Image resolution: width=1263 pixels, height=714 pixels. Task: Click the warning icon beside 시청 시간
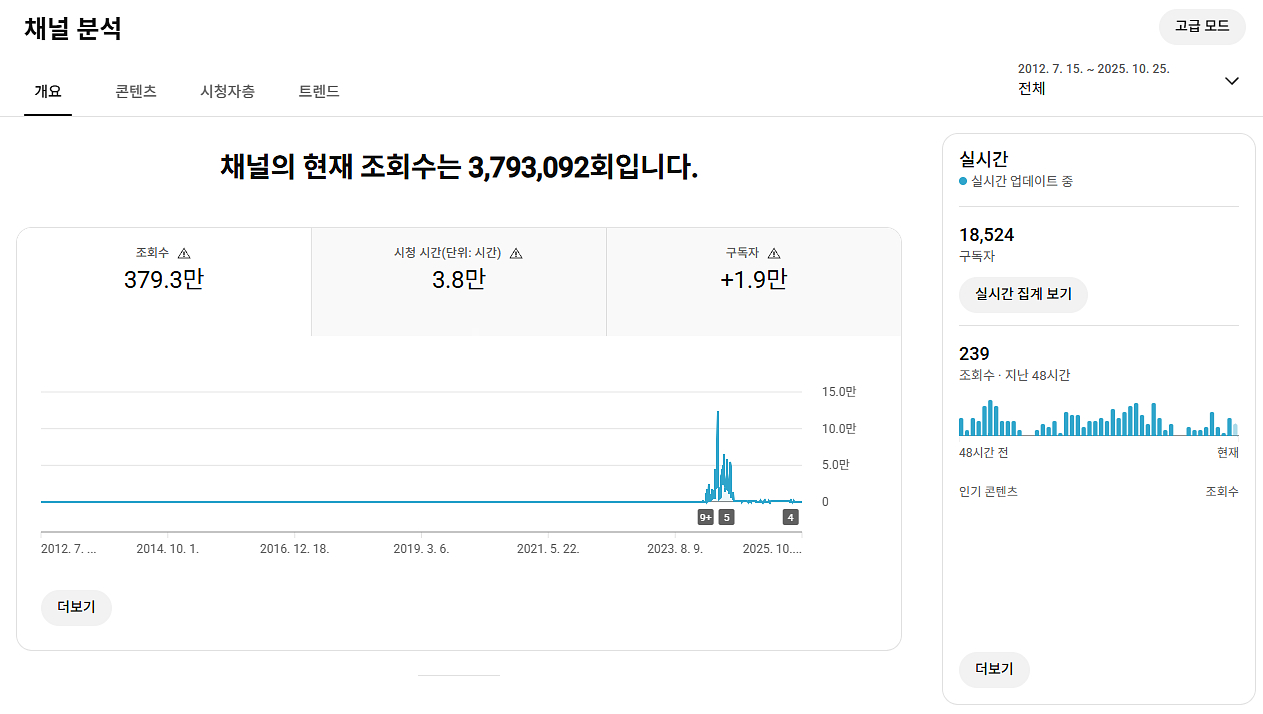[x=516, y=254]
